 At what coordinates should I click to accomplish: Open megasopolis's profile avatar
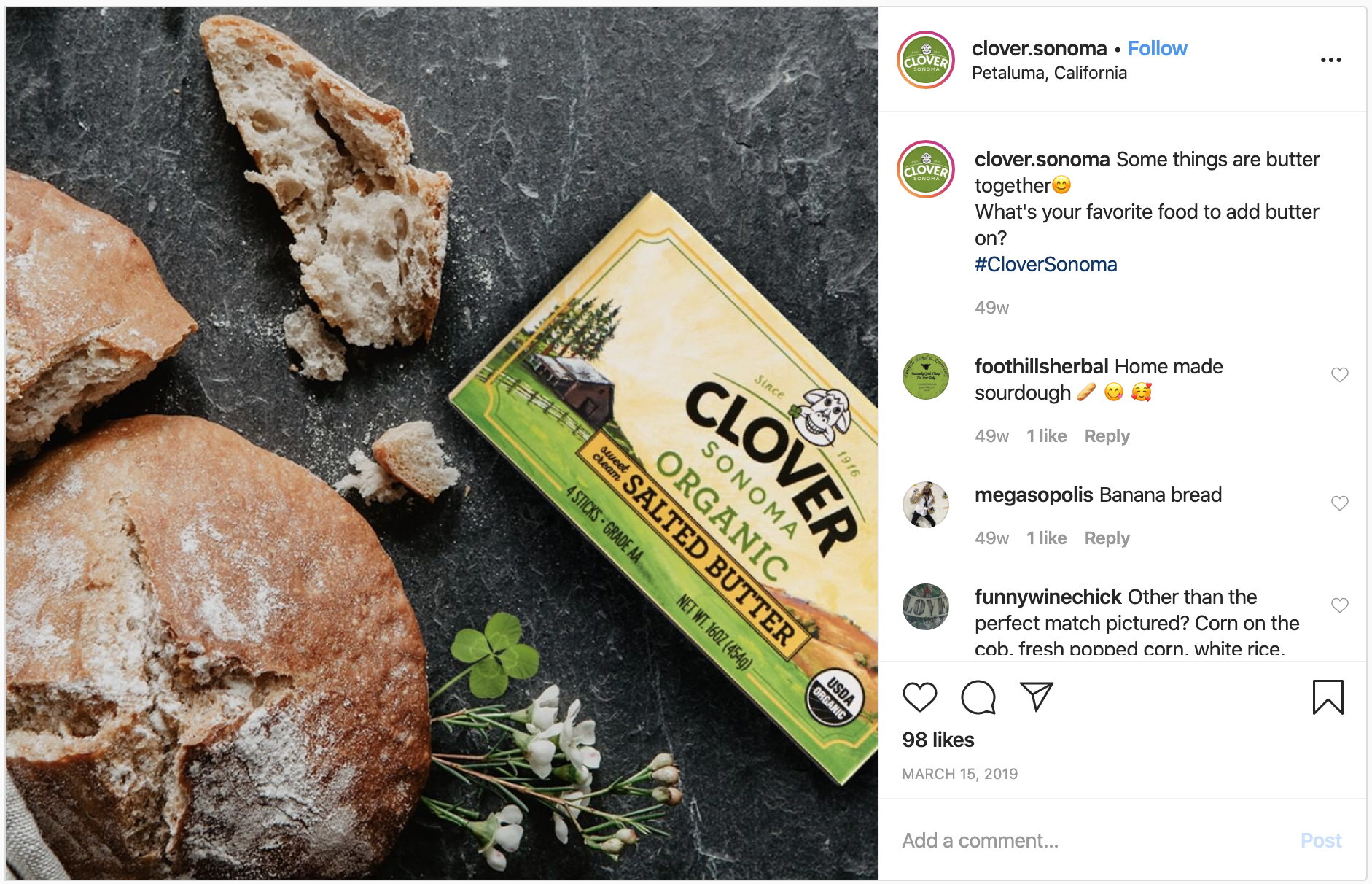click(926, 505)
